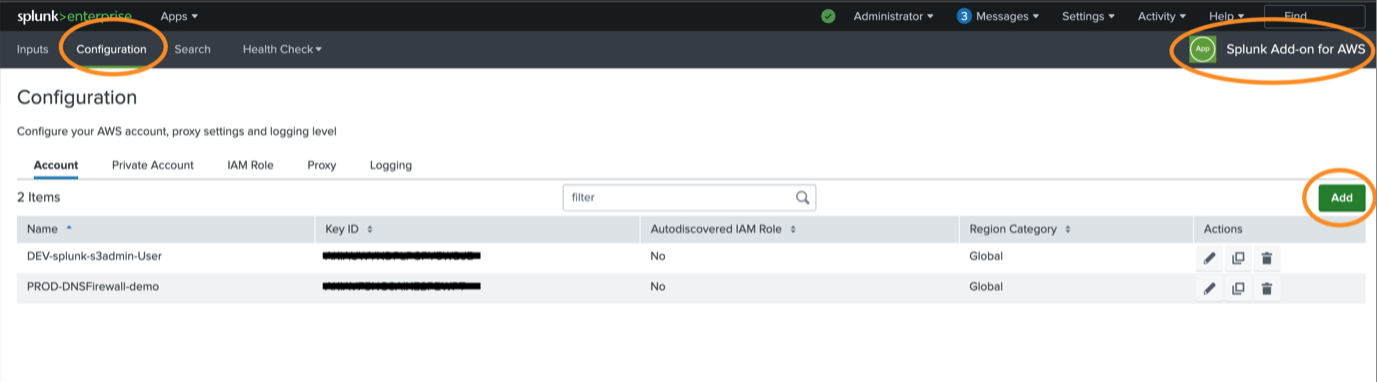Viewport: 1377px width, 382px height.
Task: Click the green health status checkmark
Action: click(x=828, y=16)
